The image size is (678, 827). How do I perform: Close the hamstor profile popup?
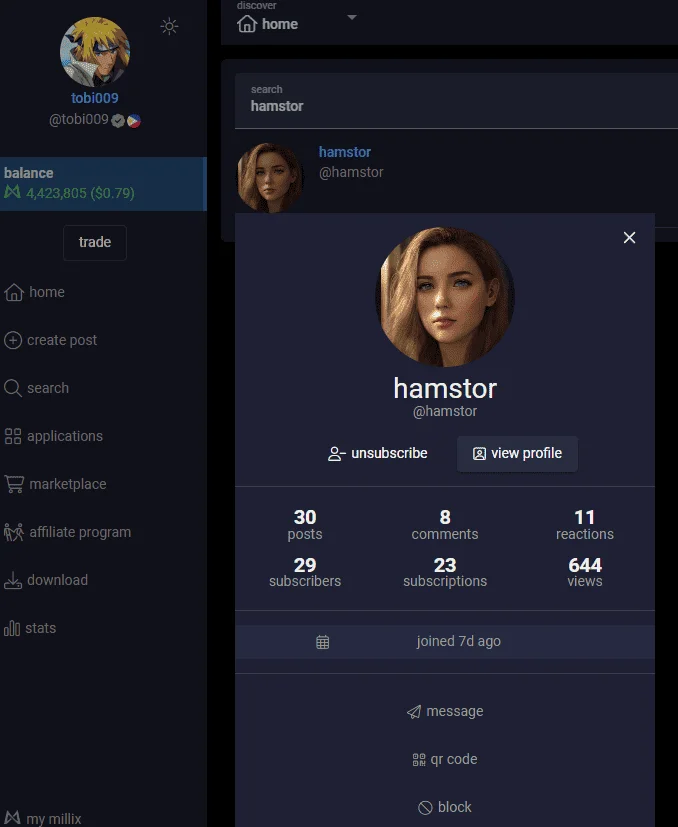(629, 237)
